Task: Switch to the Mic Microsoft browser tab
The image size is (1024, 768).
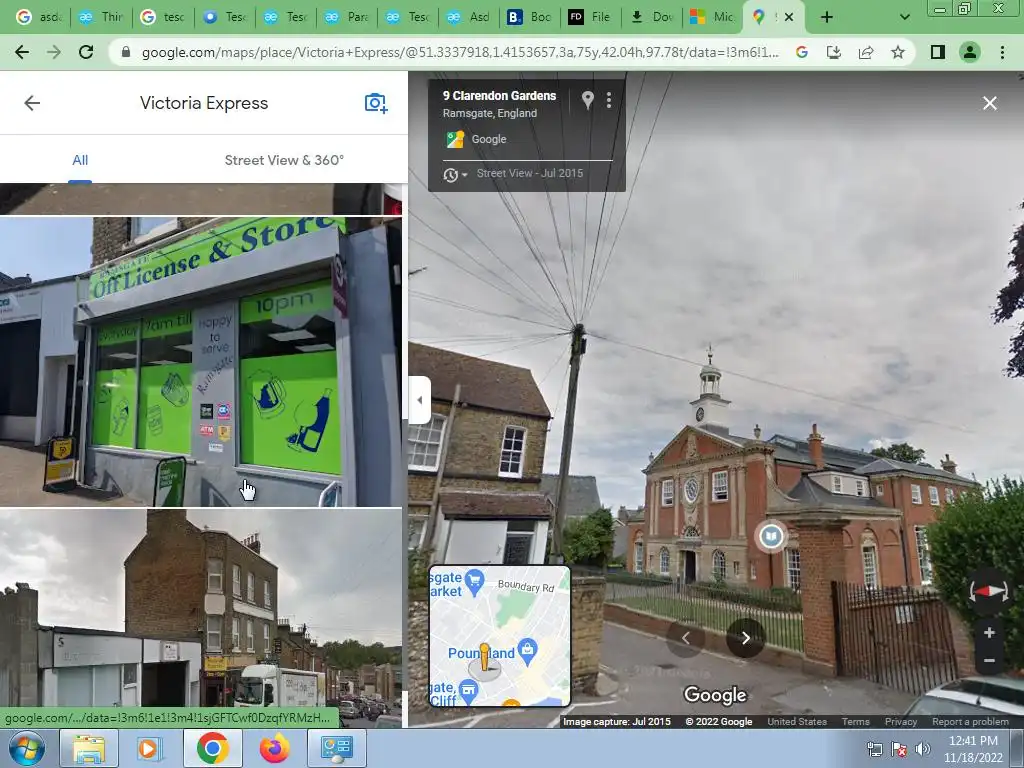Action: pyautogui.click(x=712, y=17)
